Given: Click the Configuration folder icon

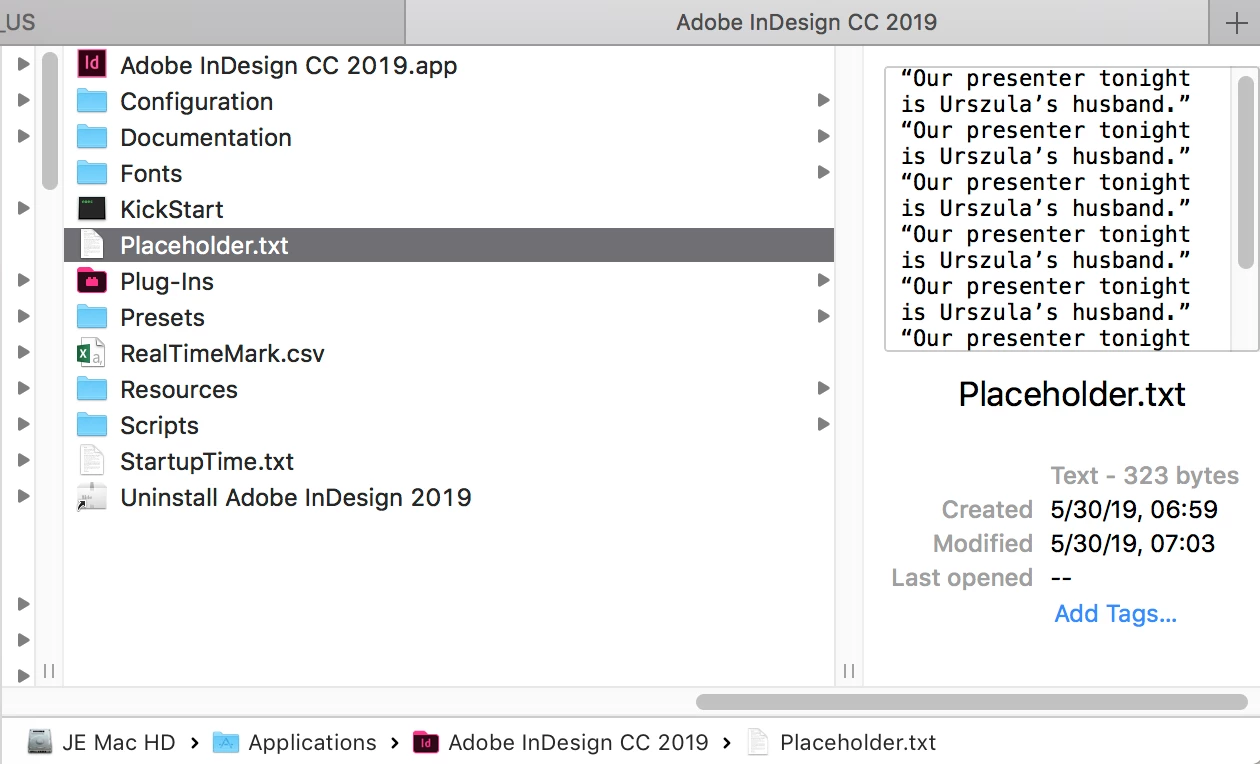Looking at the screenshot, I should tap(92, 101).
